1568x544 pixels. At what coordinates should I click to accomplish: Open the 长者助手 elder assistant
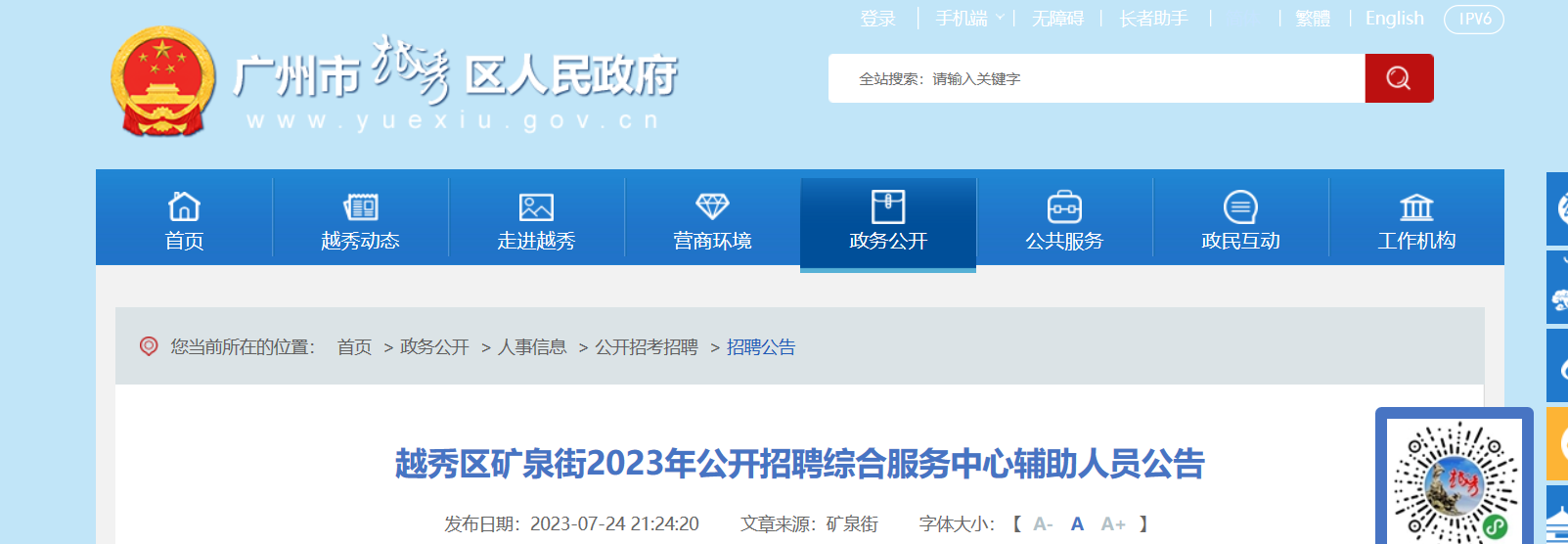[x=1153, y=19]
